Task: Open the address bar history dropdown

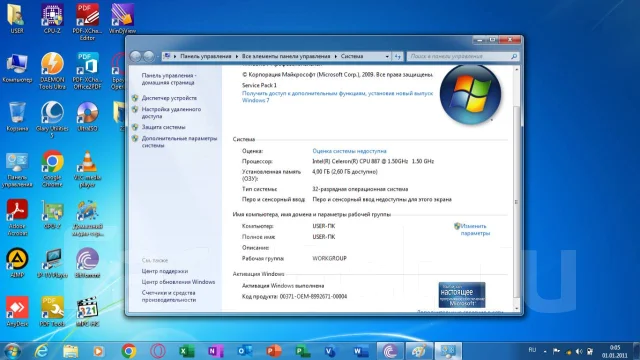Action: tap(387, 56)
